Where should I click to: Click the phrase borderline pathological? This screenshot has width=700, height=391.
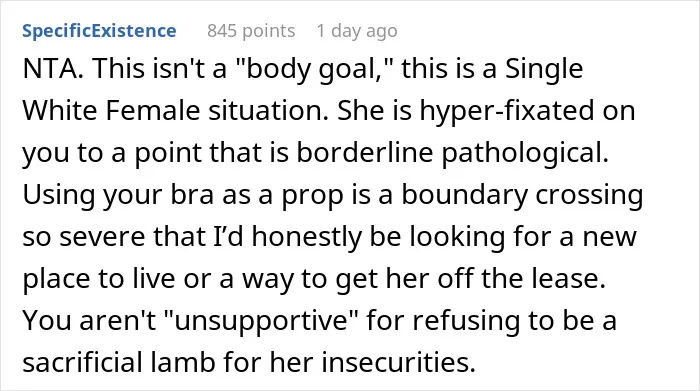tap(452, 153)
